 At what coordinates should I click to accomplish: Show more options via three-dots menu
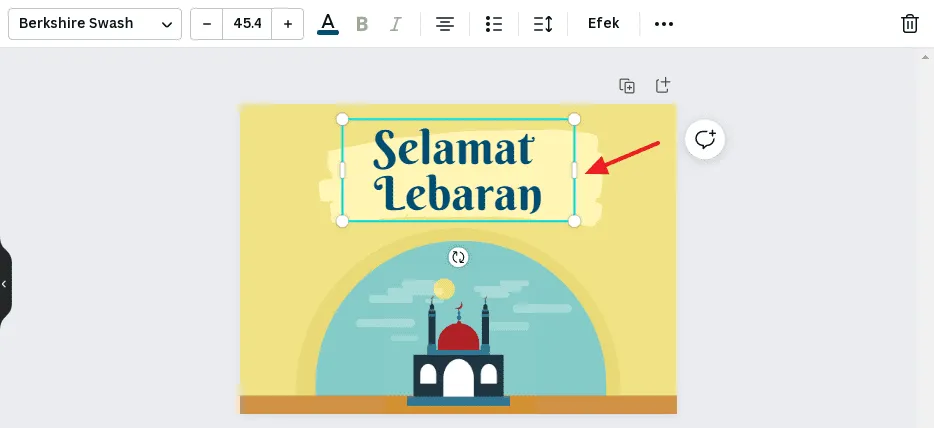tap(664, 24)
